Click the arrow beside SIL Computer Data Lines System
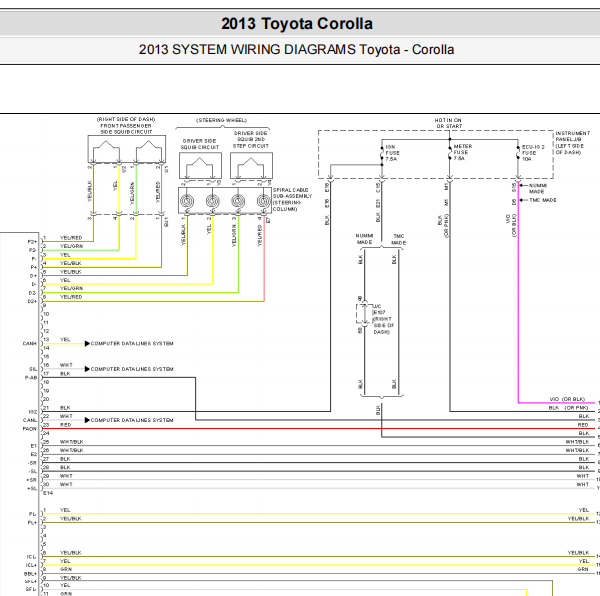The image size is (600, 596). (87, 369)
